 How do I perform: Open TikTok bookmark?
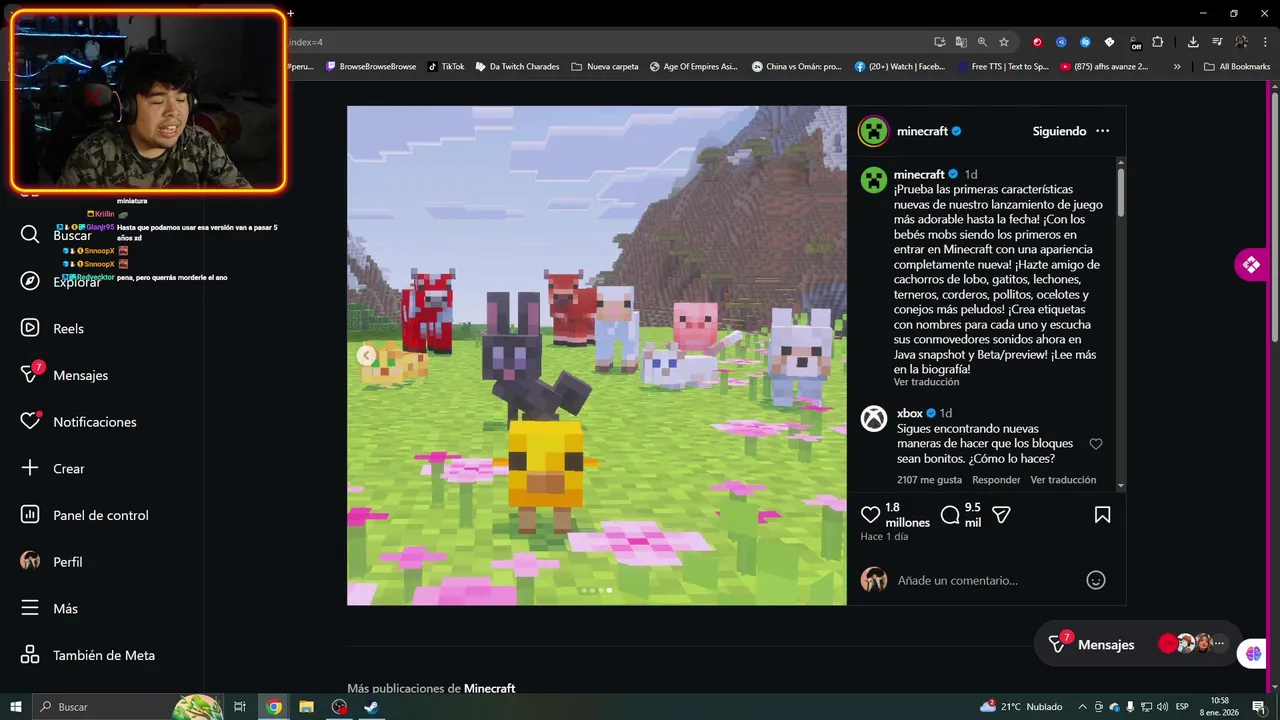(446, 67)
